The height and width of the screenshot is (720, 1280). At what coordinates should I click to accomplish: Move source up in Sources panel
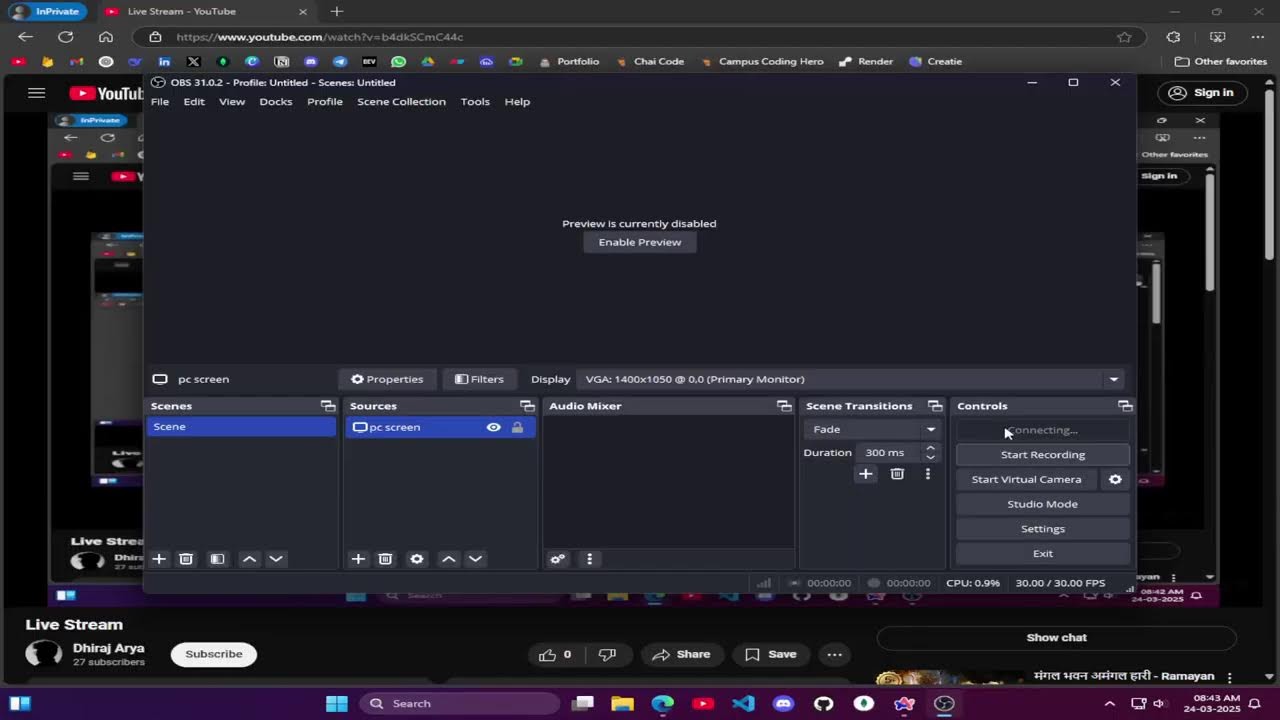click(x=449, y=559)
